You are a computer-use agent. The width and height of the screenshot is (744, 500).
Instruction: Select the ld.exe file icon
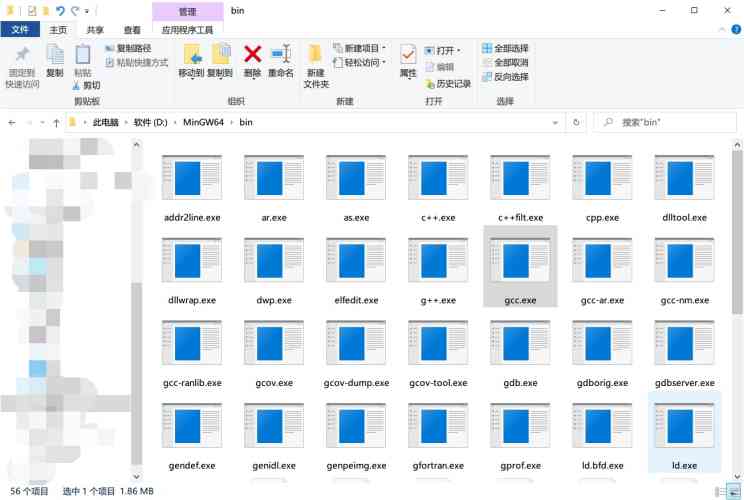tap(684, 425)
